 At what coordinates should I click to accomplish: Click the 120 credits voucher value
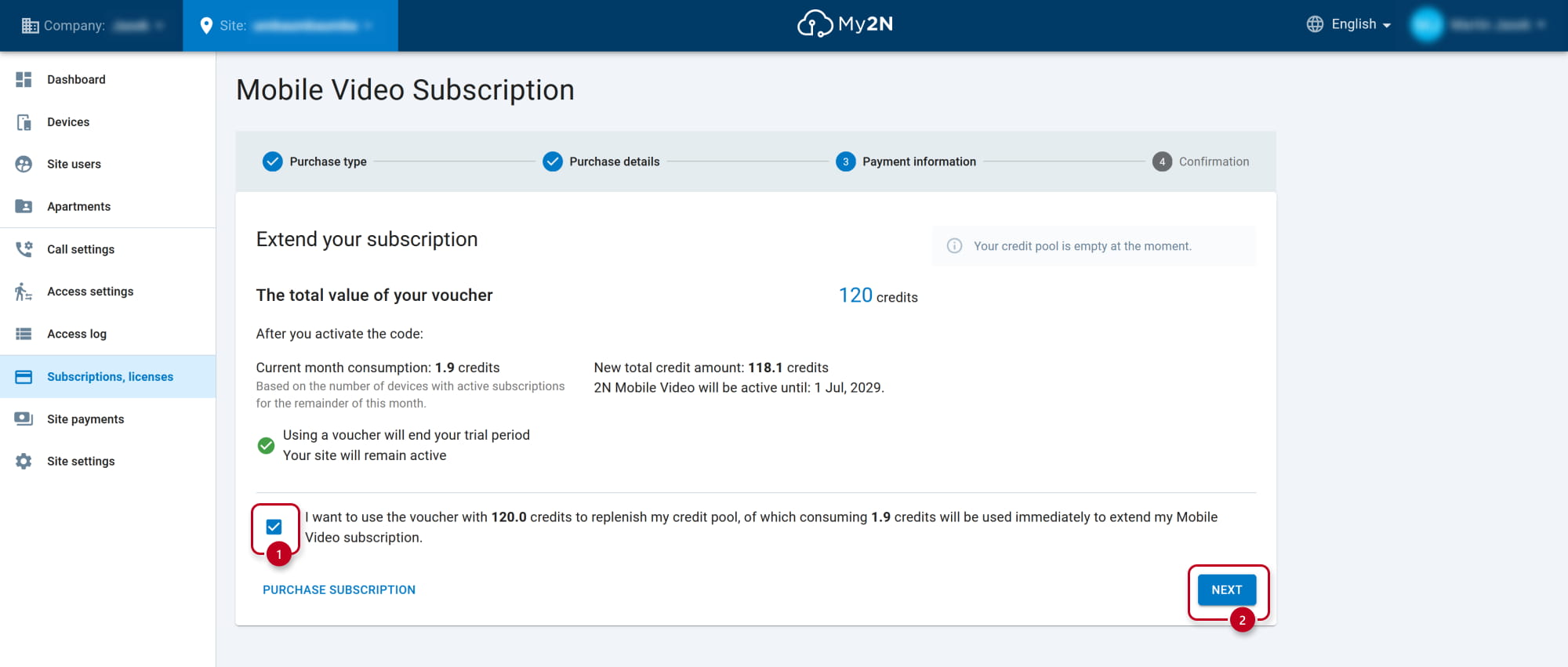pos(878,295)
